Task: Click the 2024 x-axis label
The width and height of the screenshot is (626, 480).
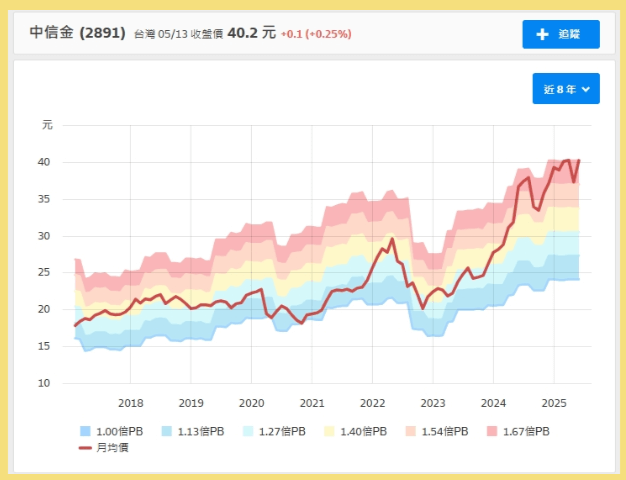Action: 493,403
